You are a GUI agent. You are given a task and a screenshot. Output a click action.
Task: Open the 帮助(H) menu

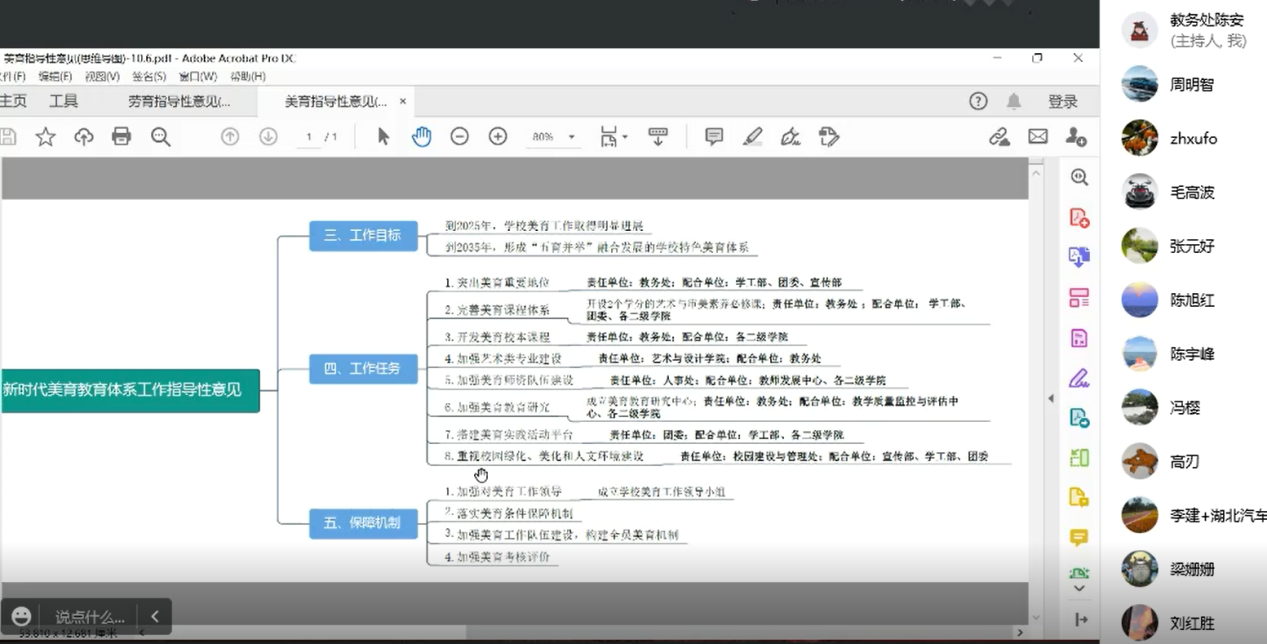[x=248, y=76]
